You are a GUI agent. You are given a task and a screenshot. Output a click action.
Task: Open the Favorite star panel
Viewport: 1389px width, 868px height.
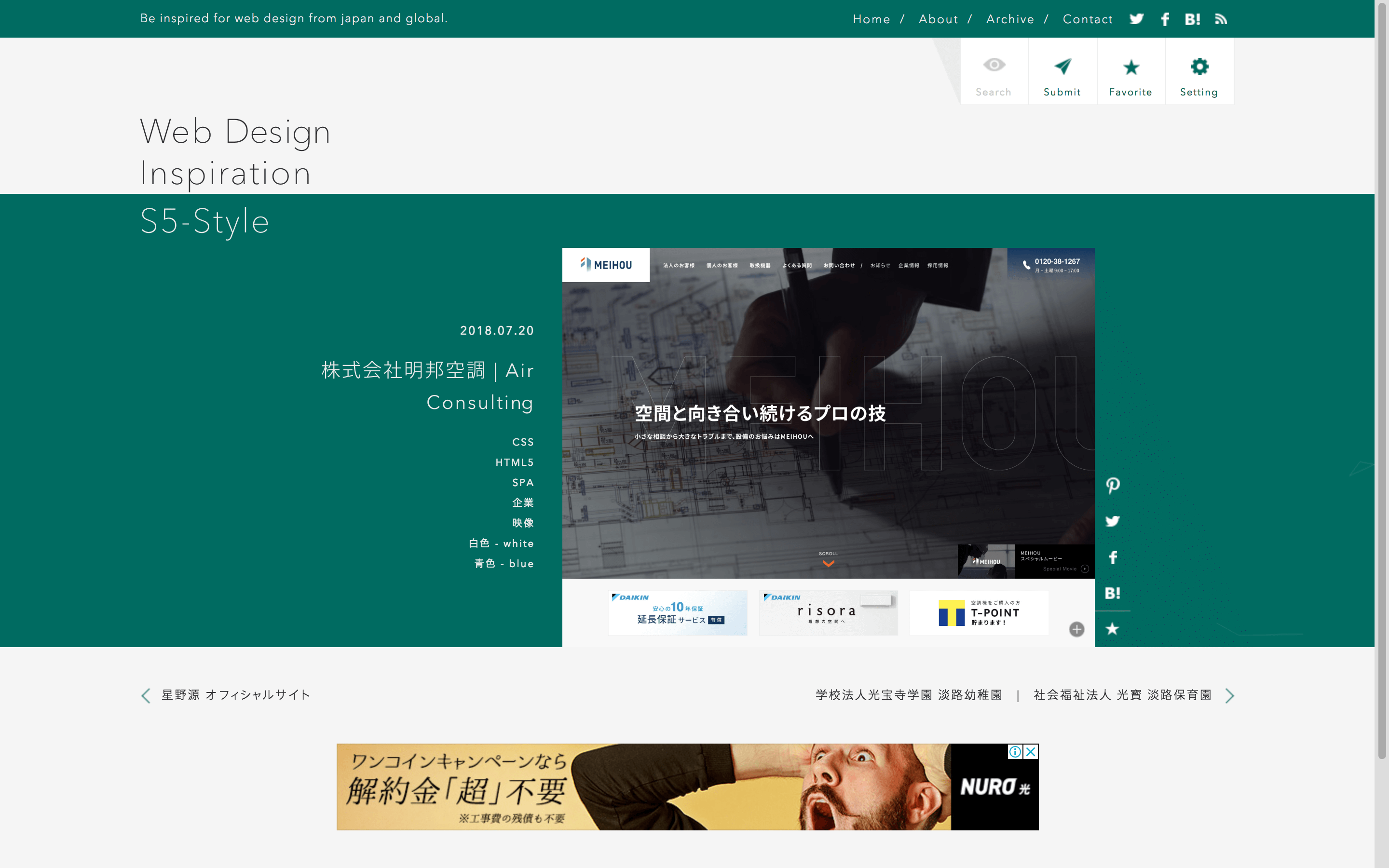[1130, 71]
